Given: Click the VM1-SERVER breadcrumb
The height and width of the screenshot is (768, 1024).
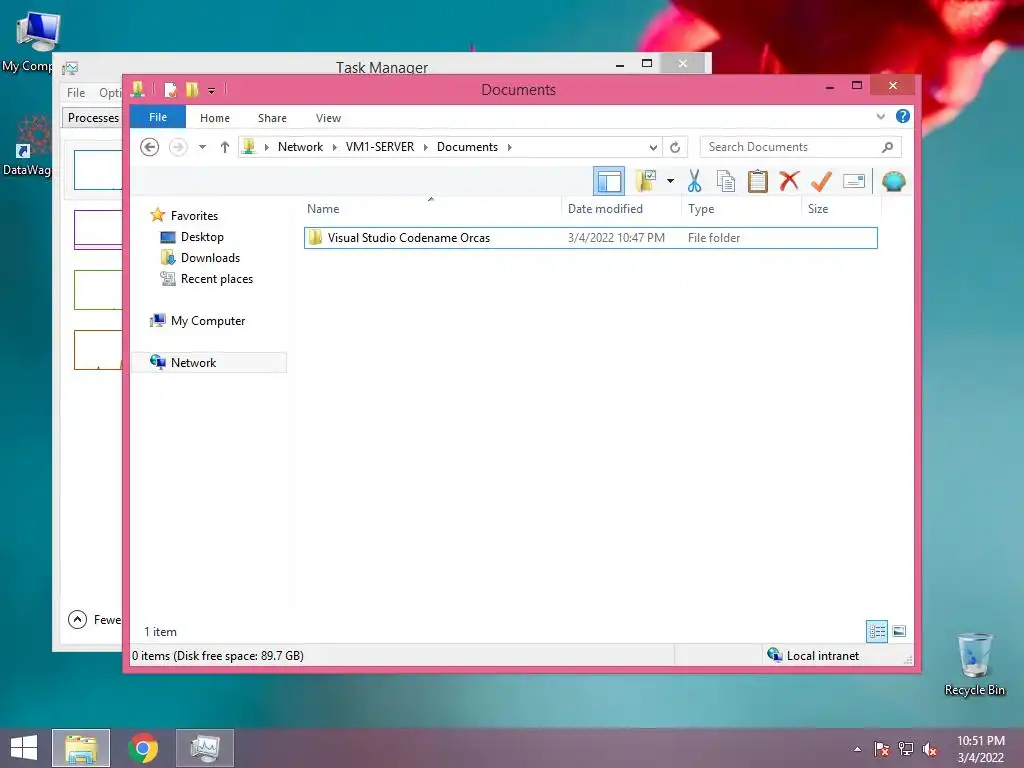Looking at the screenshot, I should (x=380, y=147).
